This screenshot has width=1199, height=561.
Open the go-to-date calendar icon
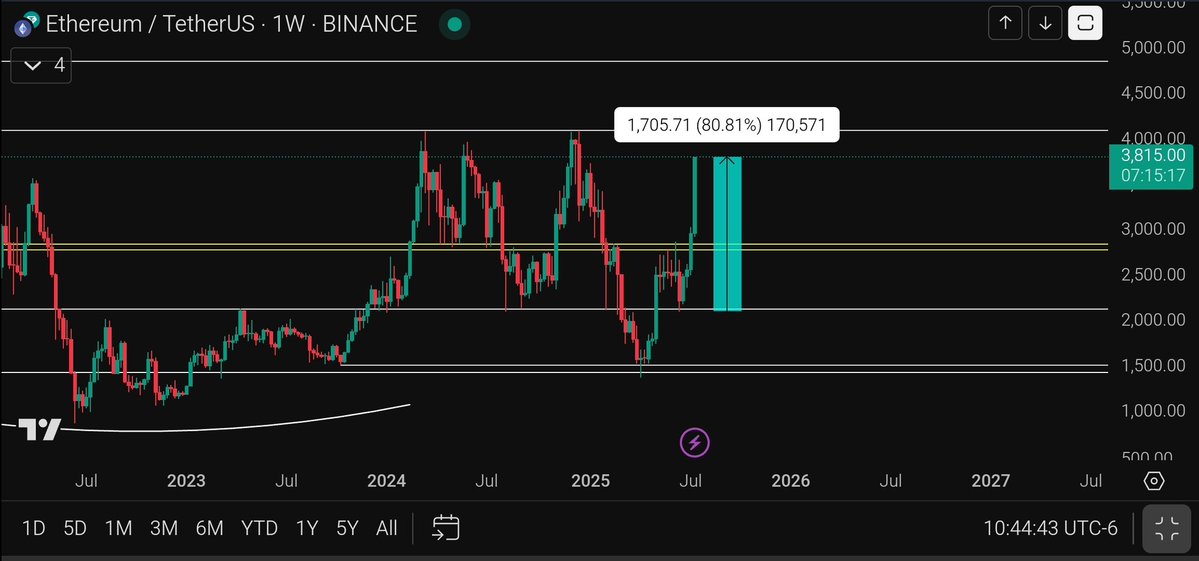point(446,527)
